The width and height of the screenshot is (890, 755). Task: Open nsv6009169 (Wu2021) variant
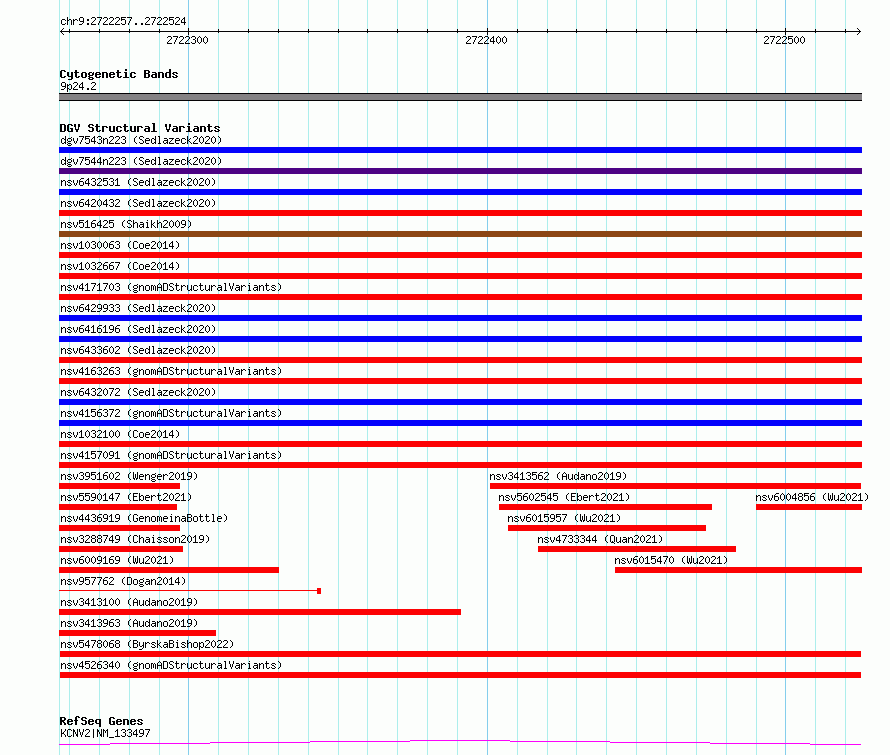tap(117, 560)
